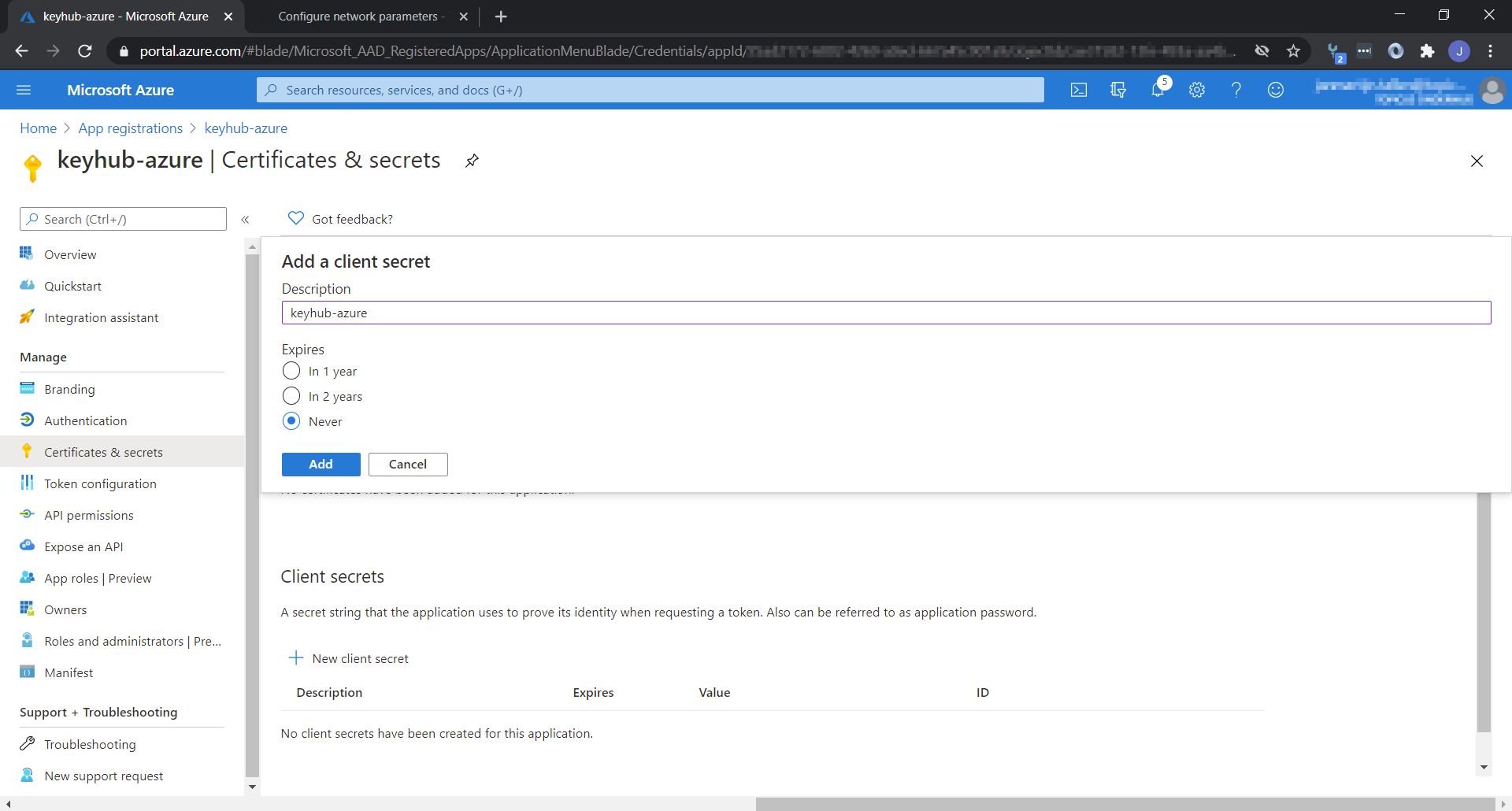Open portal settings gear
The height and width of the screenshot is (811, 1512).
[1197, 90]
